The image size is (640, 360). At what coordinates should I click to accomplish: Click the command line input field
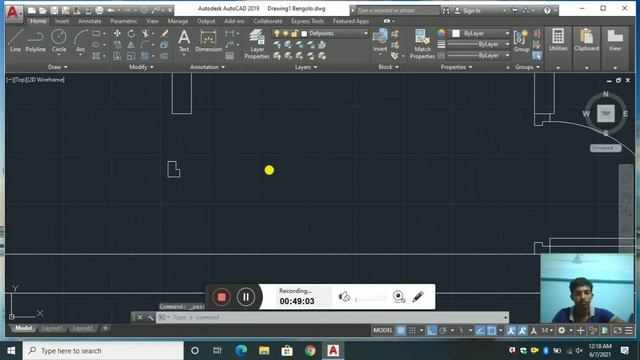point(331,317)
